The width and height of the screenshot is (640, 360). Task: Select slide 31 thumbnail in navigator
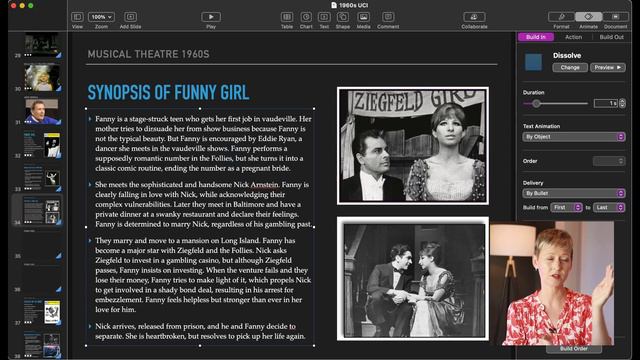(x=42, y=111)
